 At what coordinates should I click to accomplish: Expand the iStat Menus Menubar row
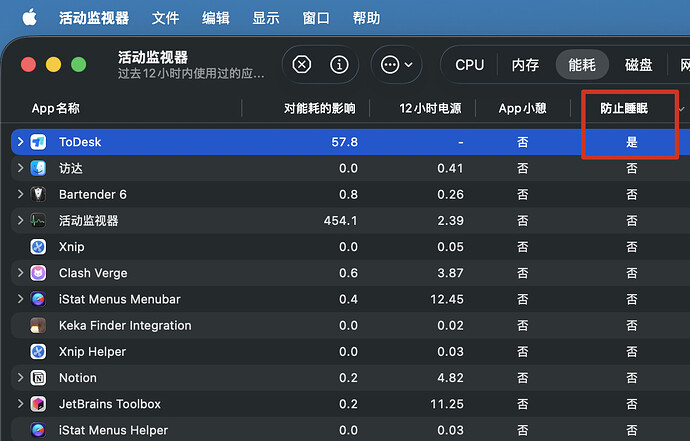20,299
